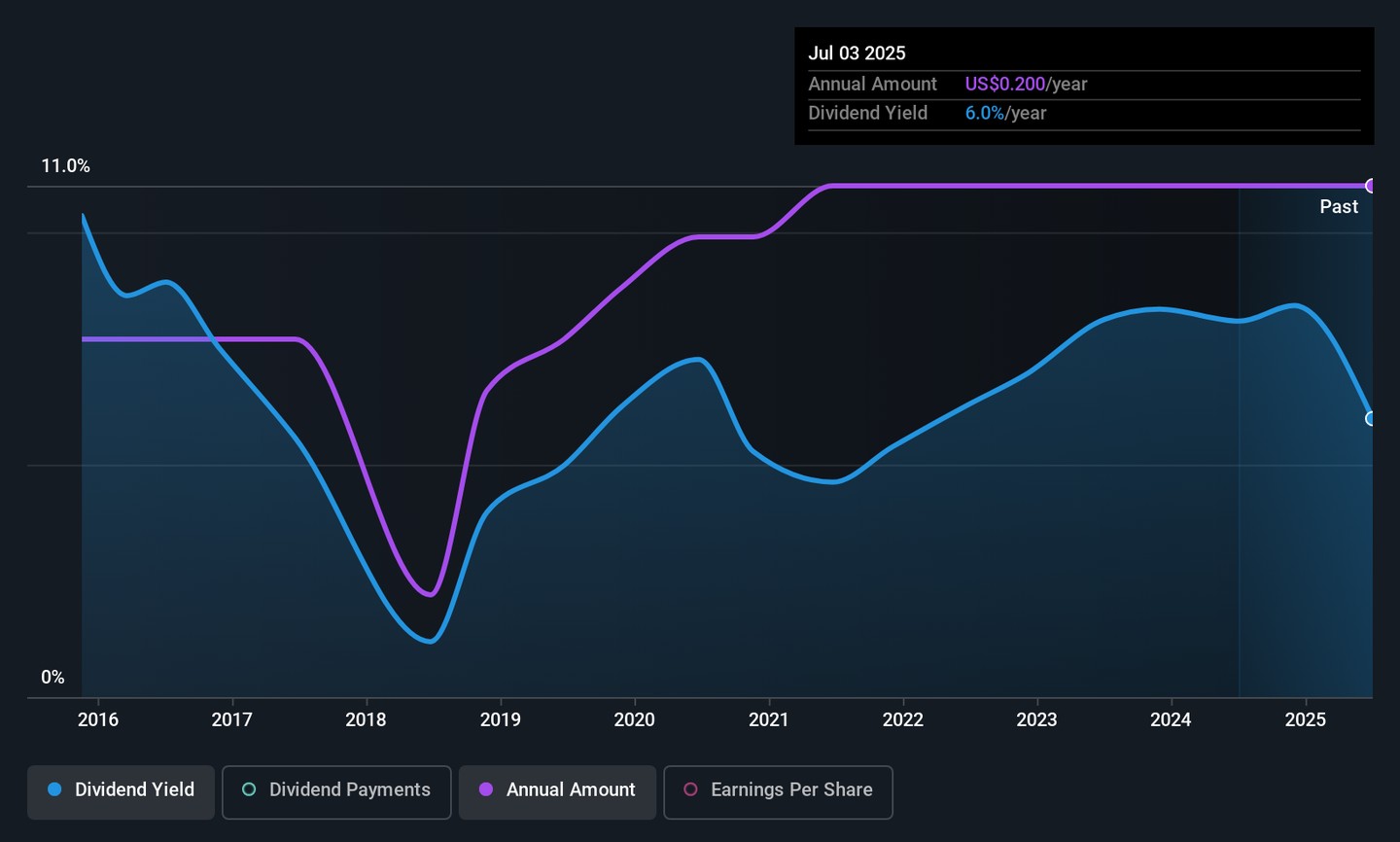Screen dimensions: 1400x842
Task: Pick the 2021 x-axis tick label
Action: click(x=769, y=719)
